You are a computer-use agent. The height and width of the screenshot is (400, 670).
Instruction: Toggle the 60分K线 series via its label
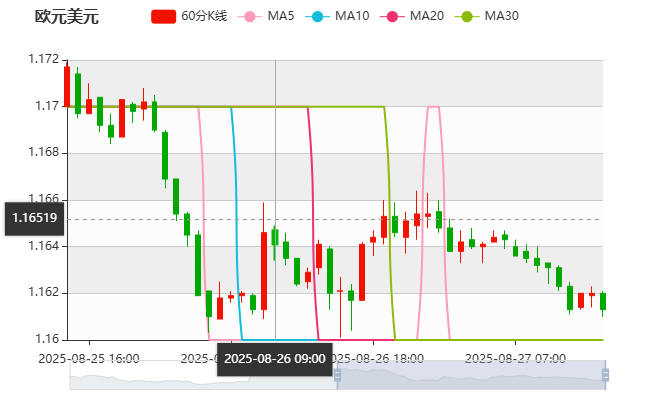coord(205,17)
